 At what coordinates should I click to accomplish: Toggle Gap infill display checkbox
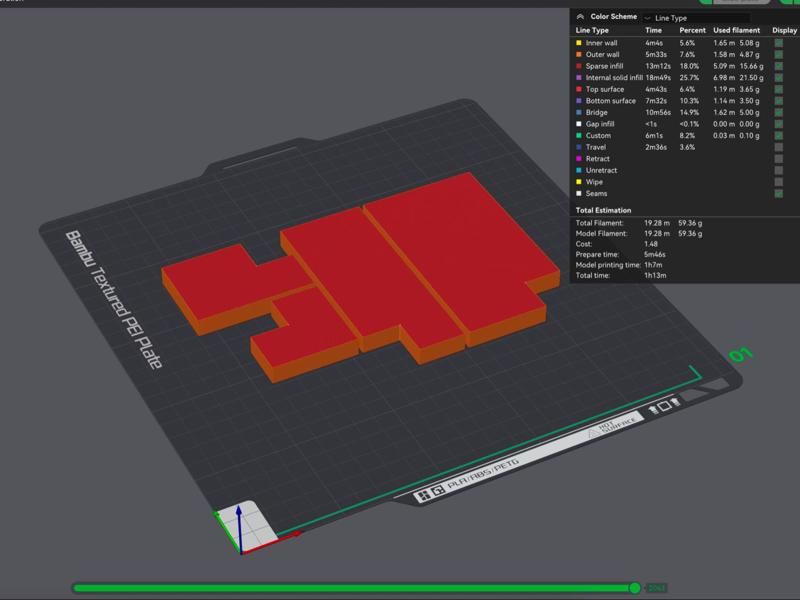click(778, 124)
